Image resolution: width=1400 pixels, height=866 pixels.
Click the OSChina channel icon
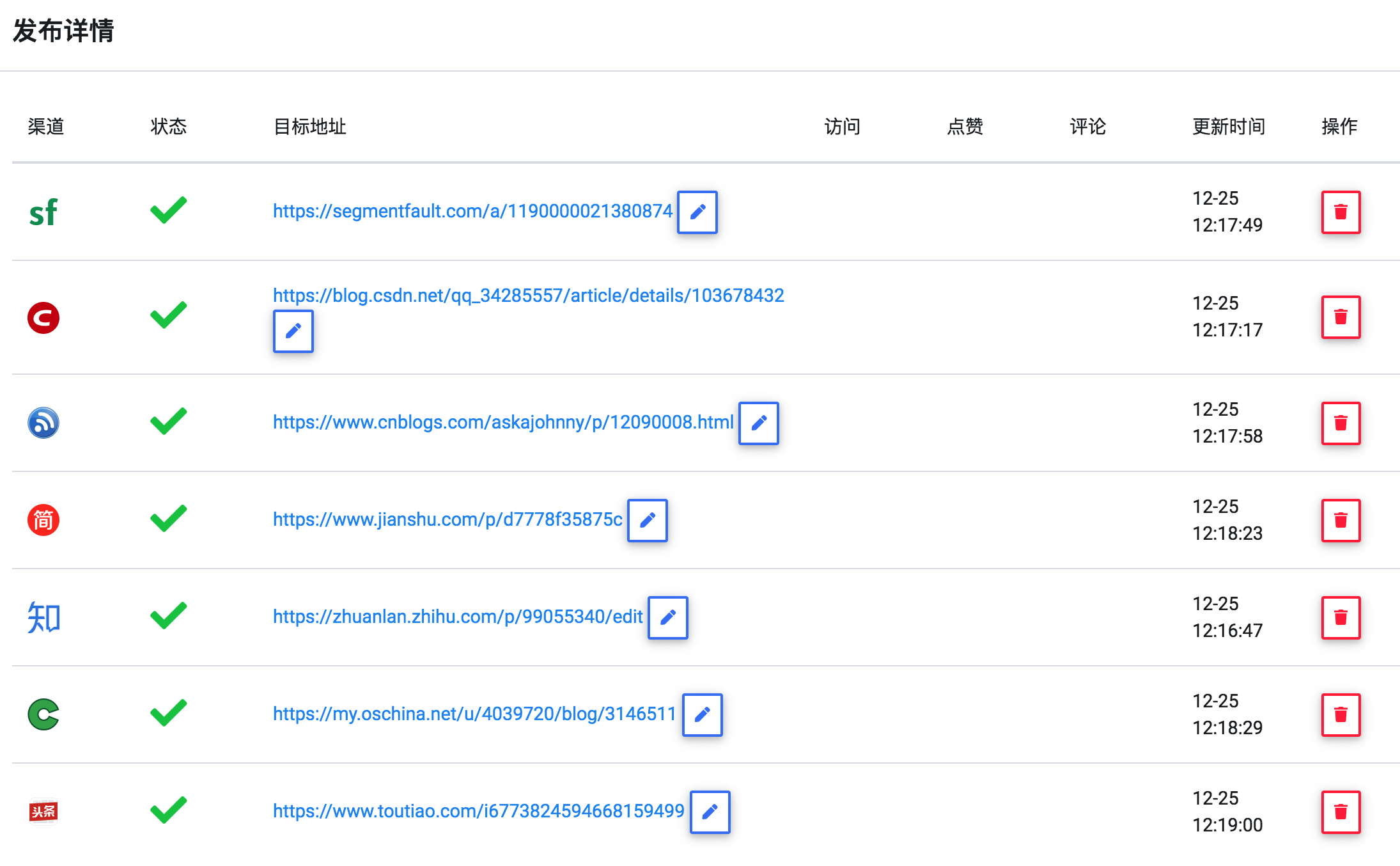(43, 716)
